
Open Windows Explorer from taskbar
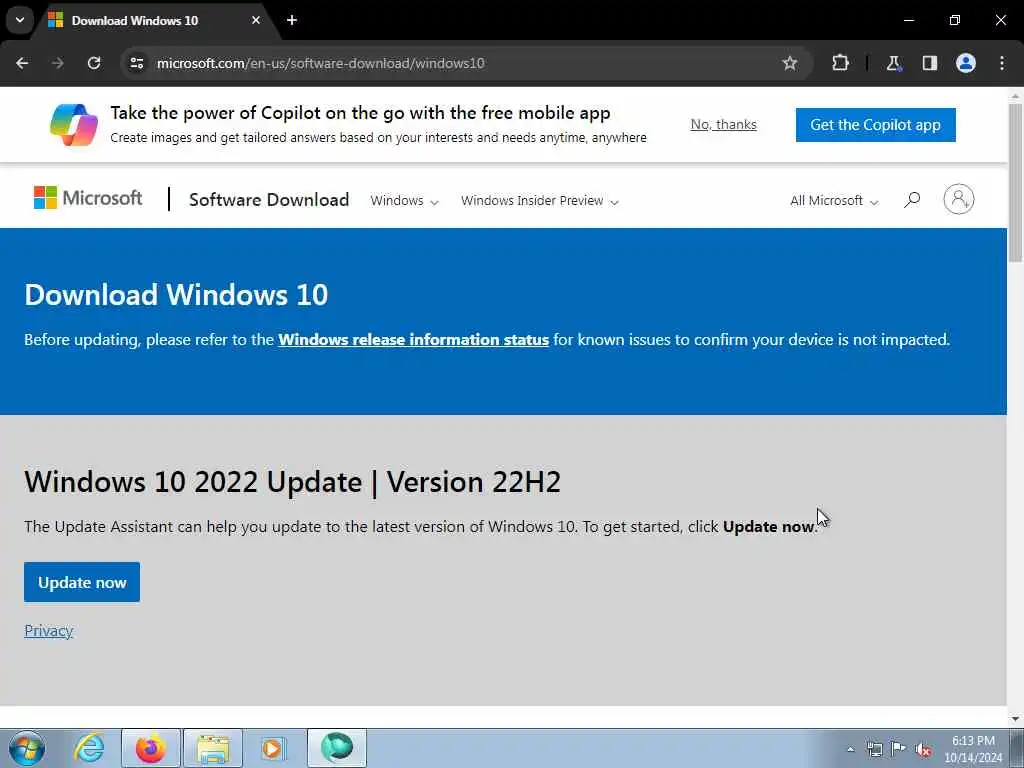click(213, 748)
